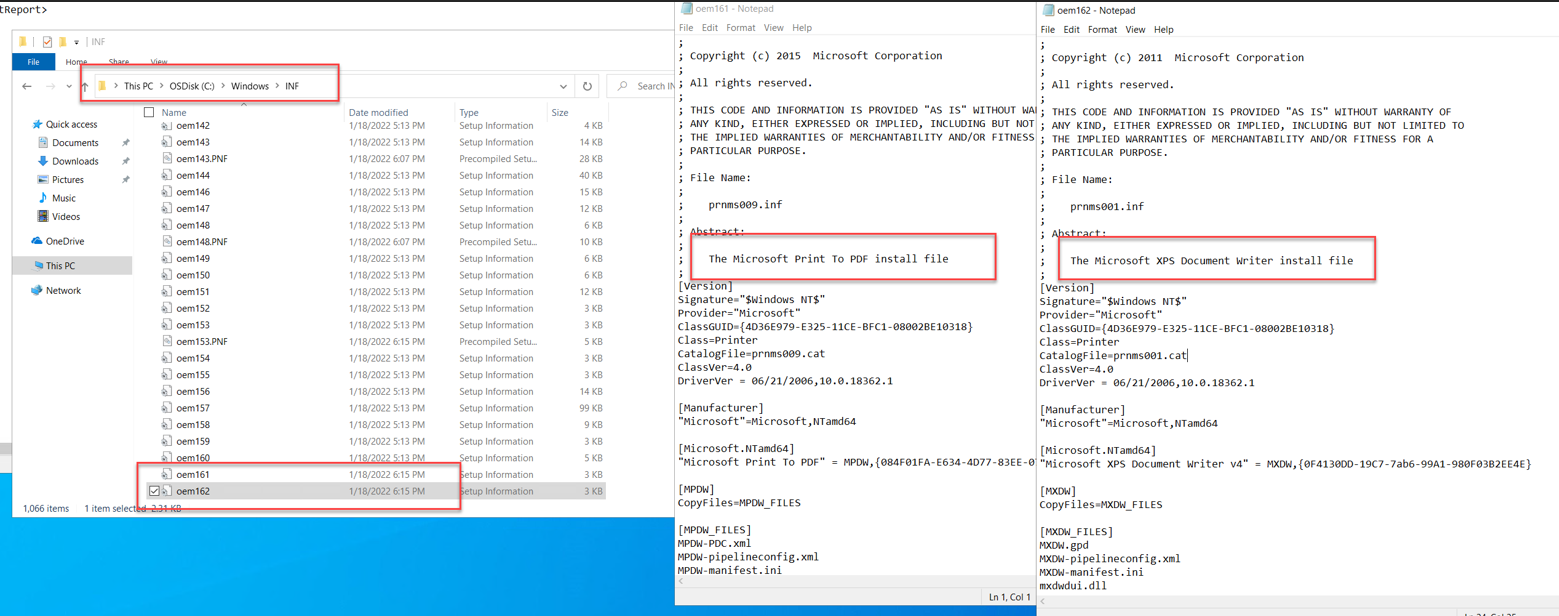The image size is (1559, 616).
Task: Refresh the INF folder view
Action: tap(587, 87)
